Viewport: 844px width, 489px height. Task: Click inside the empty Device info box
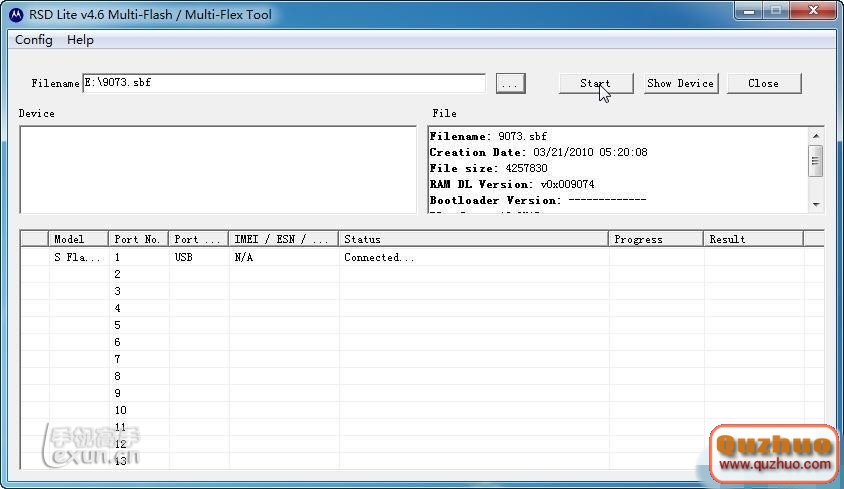click(x=218, y=170)
